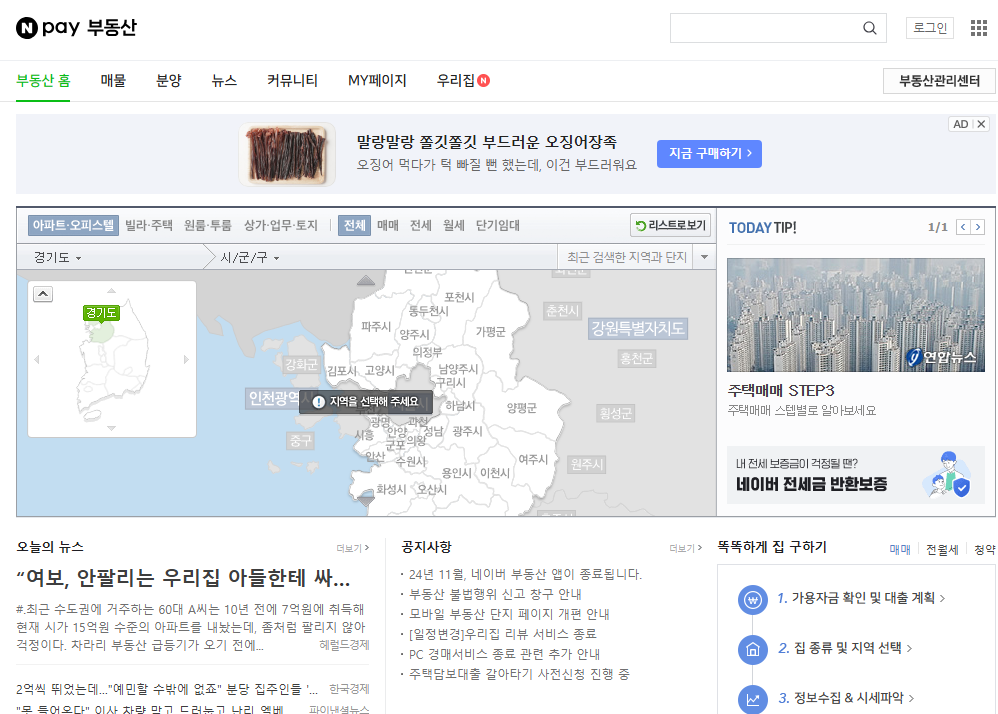
Task: Open the TODAY TIP apartment thumbnail
Action: click(855, 315)
